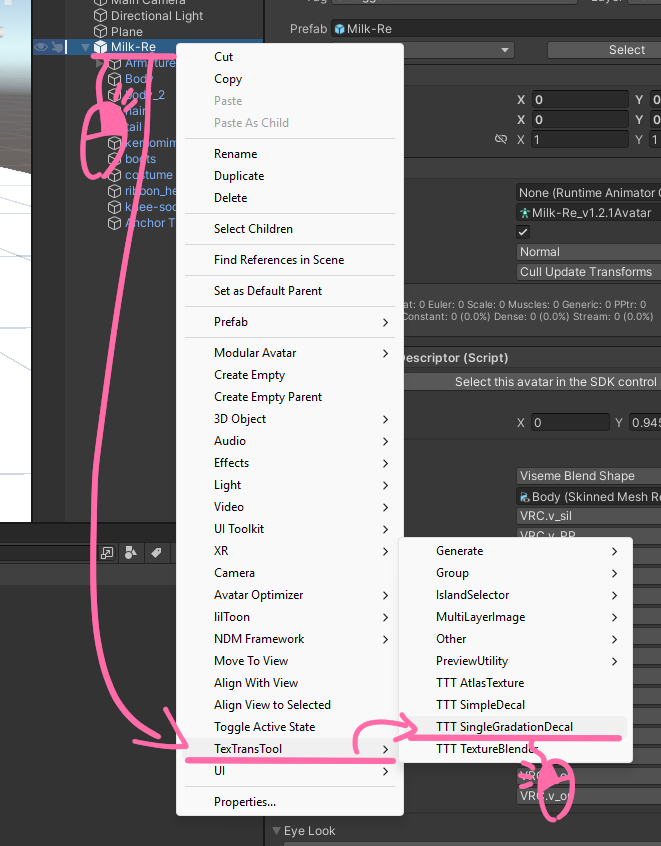This screenshot has width=661, height=846.
Task: Open the Update Mode Normal dropdown
Action: [x=588, y=252]
